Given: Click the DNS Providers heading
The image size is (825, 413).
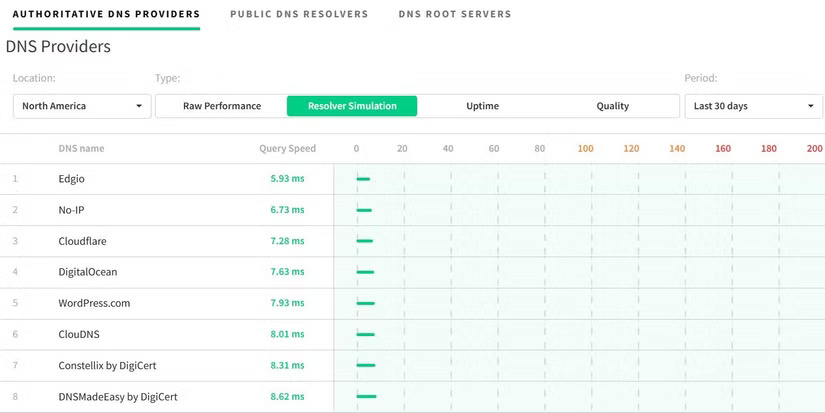Looking at the screenshot, I should click(x=58, y=47).
